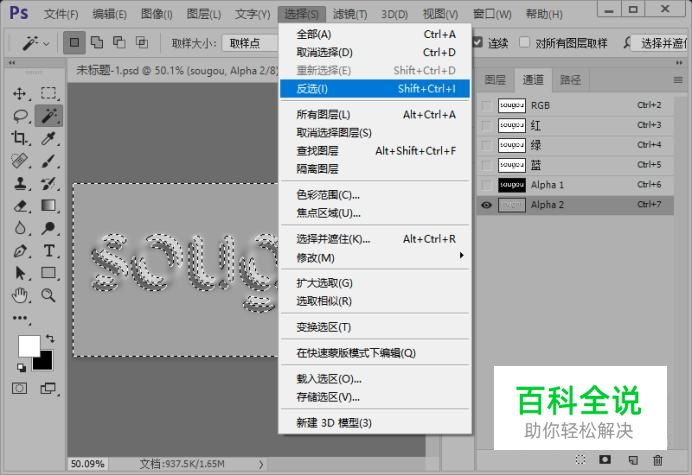Viewport: 692px width, 475px height.
Task: Open the Channels panel options menu
Action: (x=678, y=80)
